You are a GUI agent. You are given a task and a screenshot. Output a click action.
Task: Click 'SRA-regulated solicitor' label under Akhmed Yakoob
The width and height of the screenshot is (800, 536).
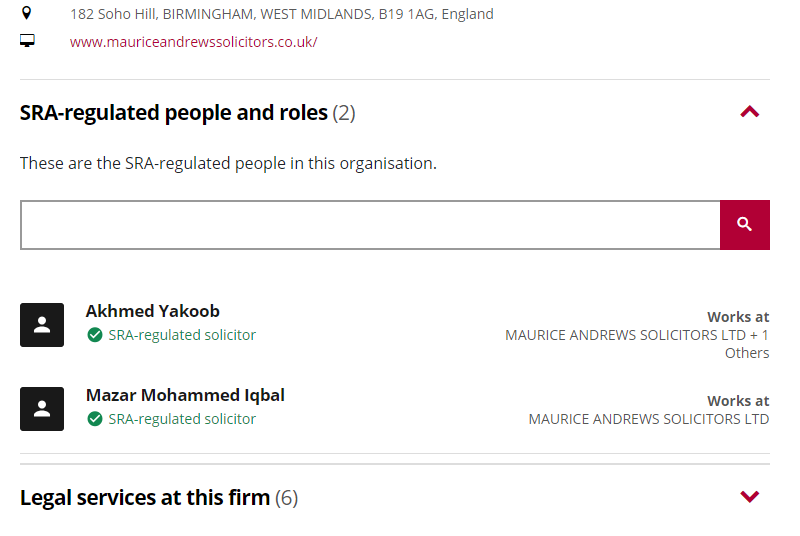click(182, 335)
